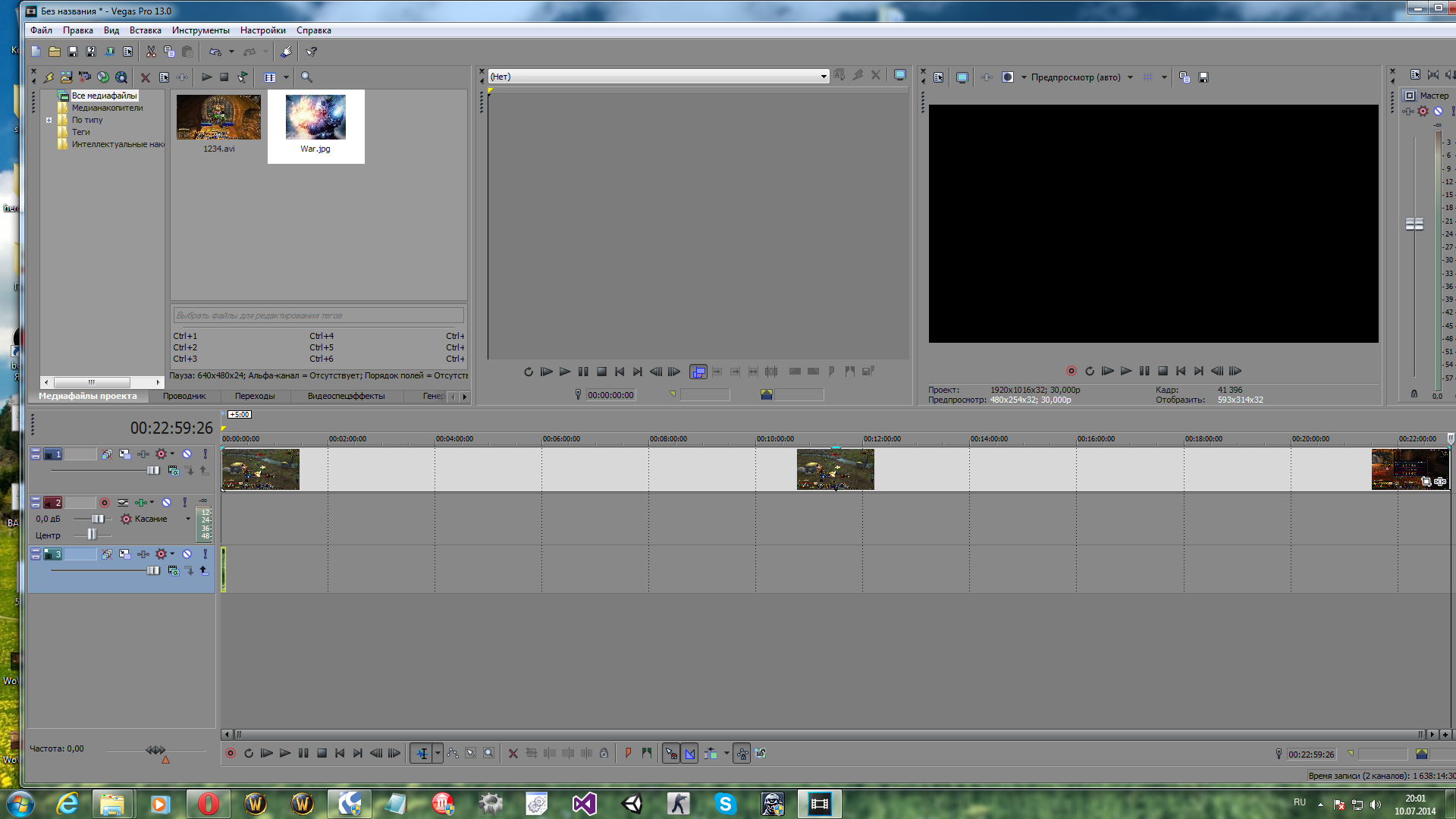Click the Video Output FX icon in preview
Image resolution: width=1456 pixels, height=819 pixels.
tap(987, 77)
